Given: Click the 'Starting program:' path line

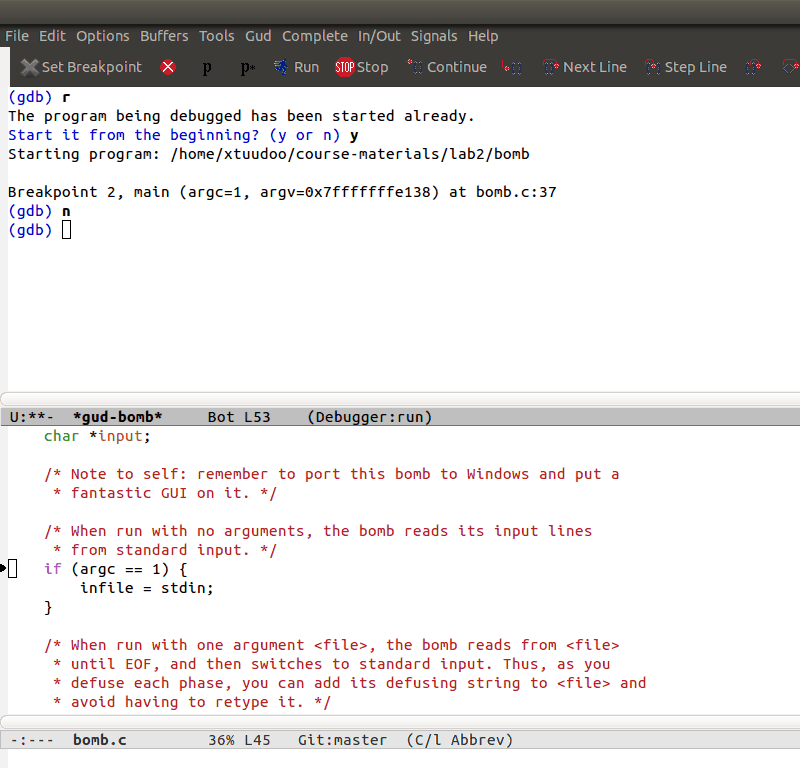Looking at the screenshot, I should coord(269,154).
